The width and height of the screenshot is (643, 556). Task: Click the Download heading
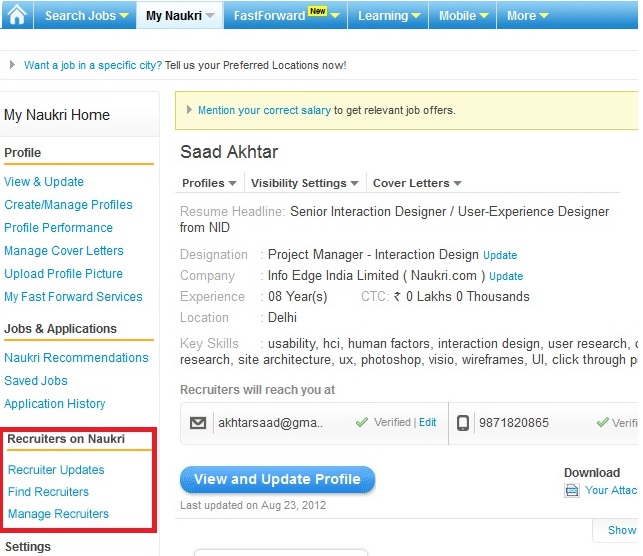[592, 473]
